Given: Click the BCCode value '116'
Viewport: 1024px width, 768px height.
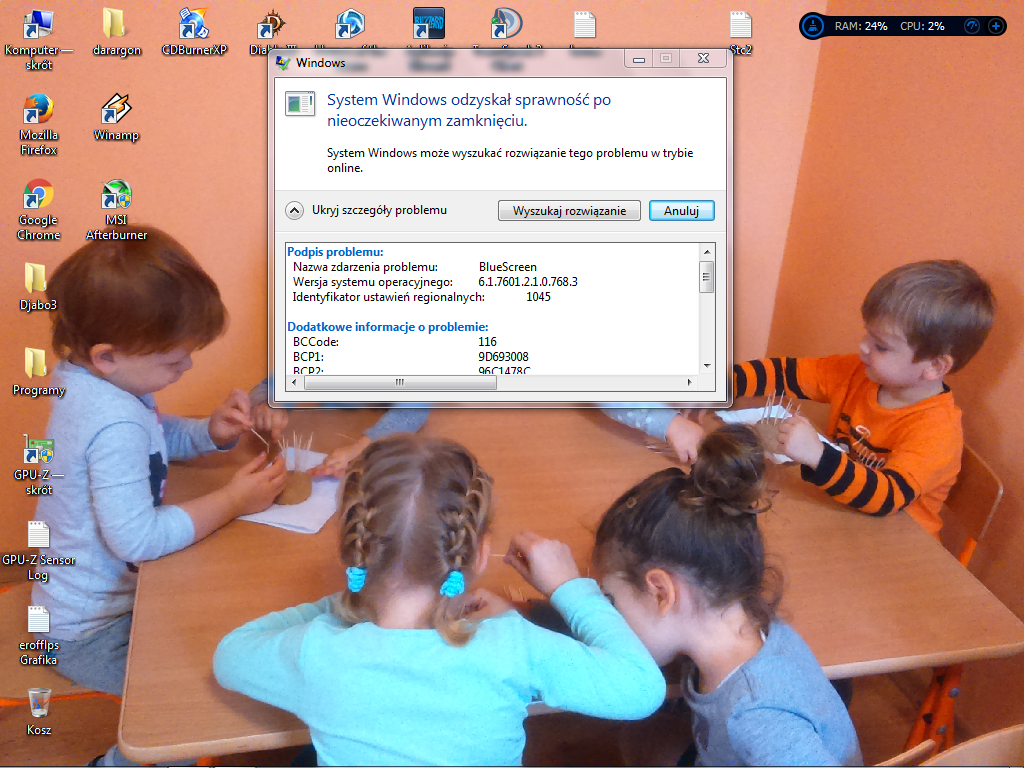Looking at the screenshot, I should (x=487, y=342).
